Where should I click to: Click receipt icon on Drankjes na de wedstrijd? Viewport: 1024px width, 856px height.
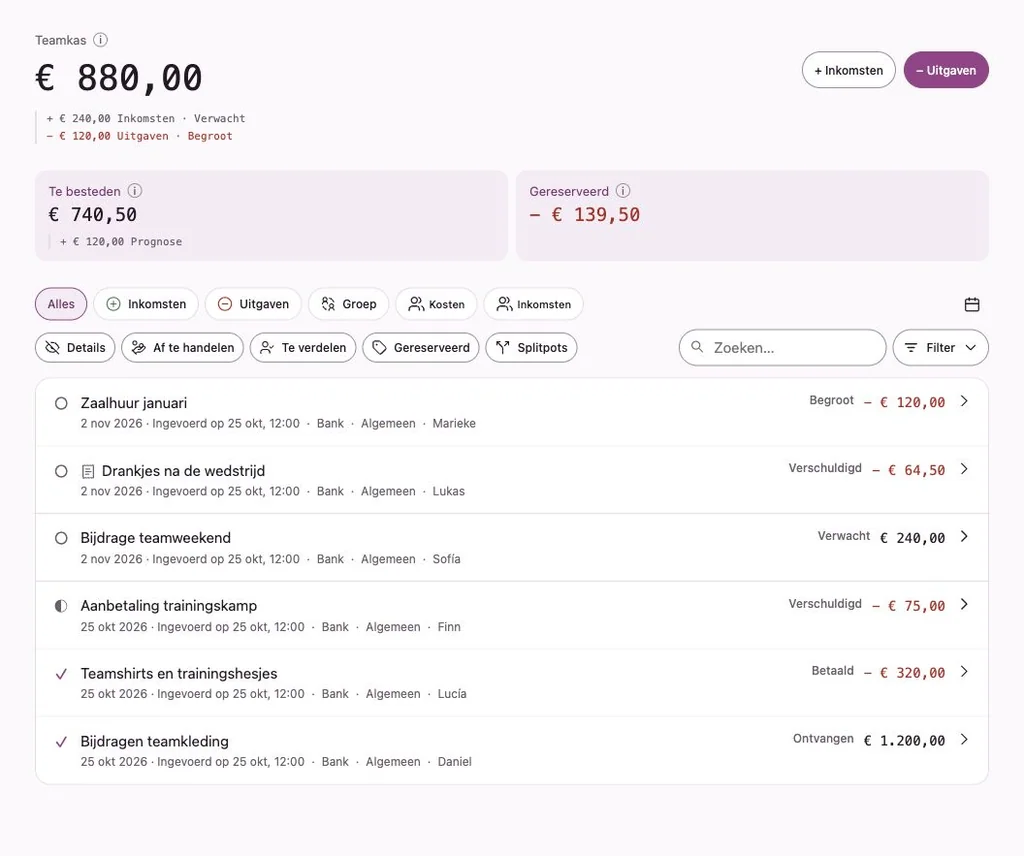tap(88, 471)
